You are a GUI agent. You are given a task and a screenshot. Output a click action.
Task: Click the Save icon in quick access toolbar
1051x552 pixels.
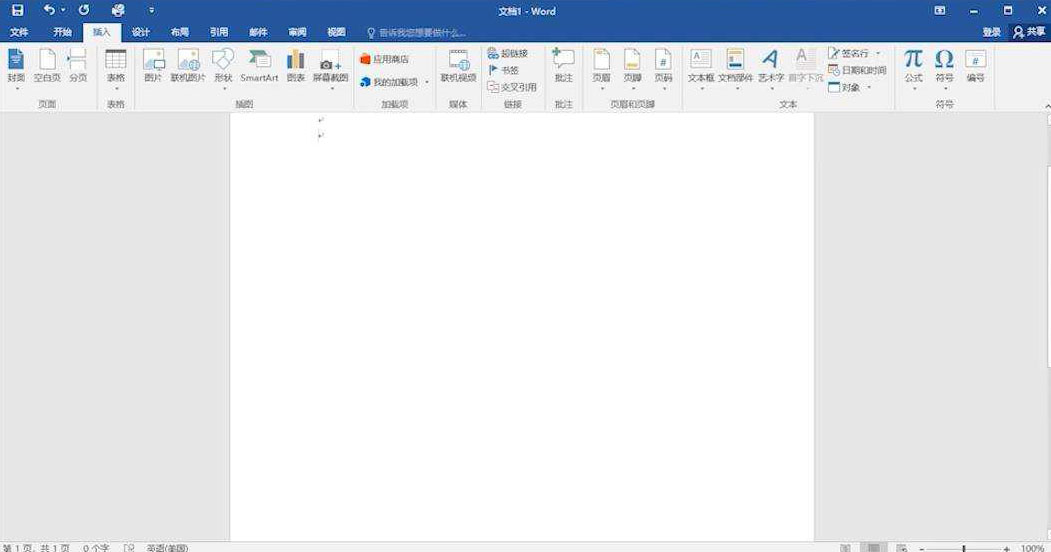[17, 10]
